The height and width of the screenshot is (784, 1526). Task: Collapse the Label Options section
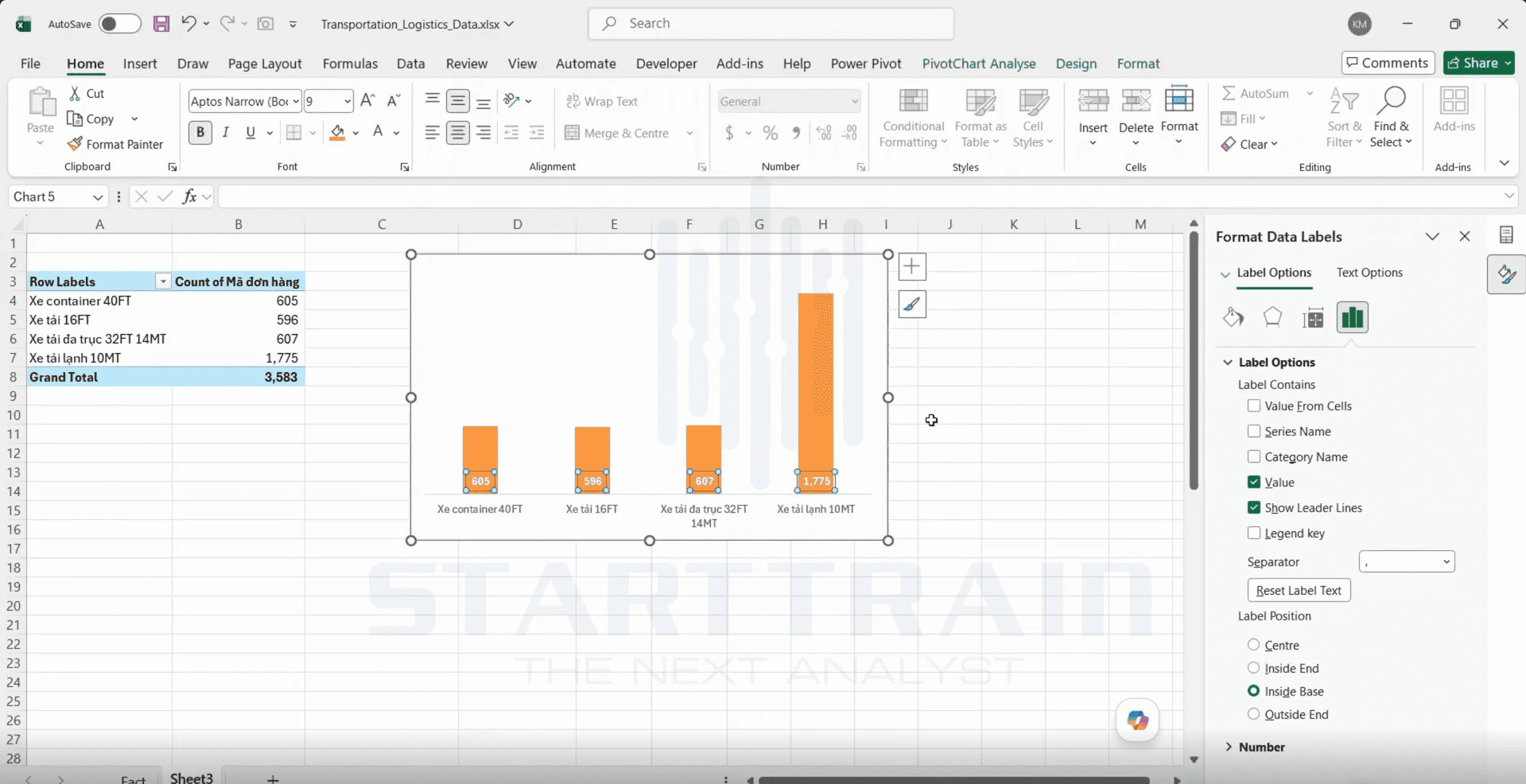1228,362
